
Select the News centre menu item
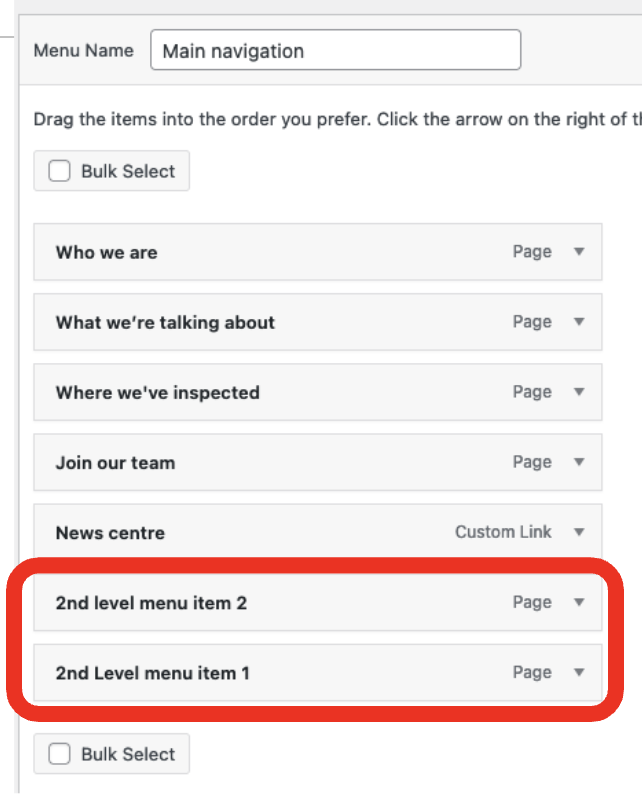click(x=110, y=533)
